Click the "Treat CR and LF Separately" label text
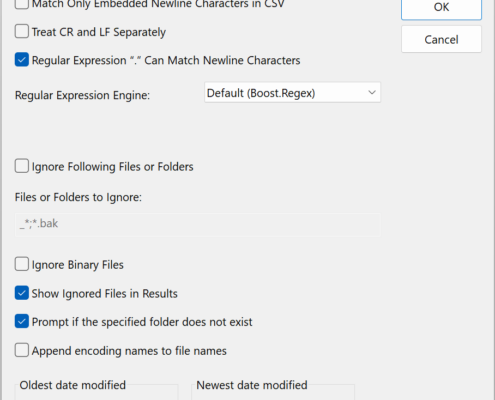The image size is (495, 400). click(x=99, y=32)
